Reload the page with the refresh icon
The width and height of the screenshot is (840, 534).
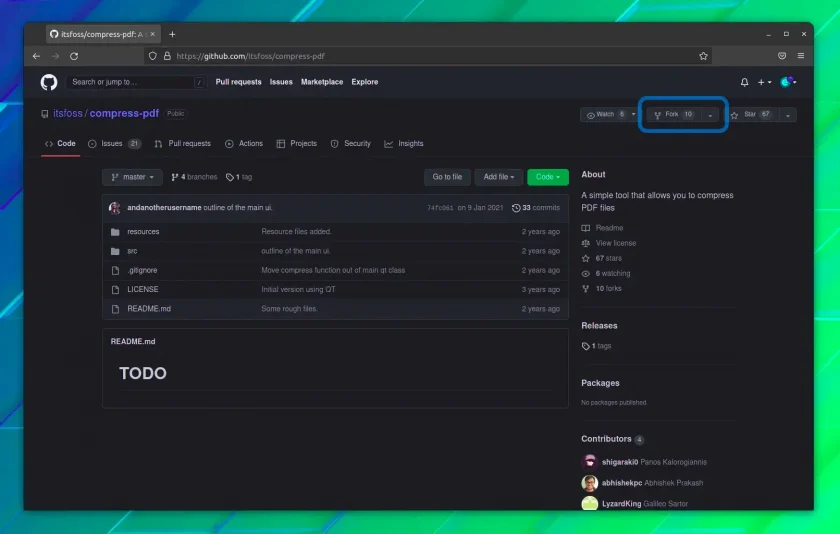click(74, 56)
